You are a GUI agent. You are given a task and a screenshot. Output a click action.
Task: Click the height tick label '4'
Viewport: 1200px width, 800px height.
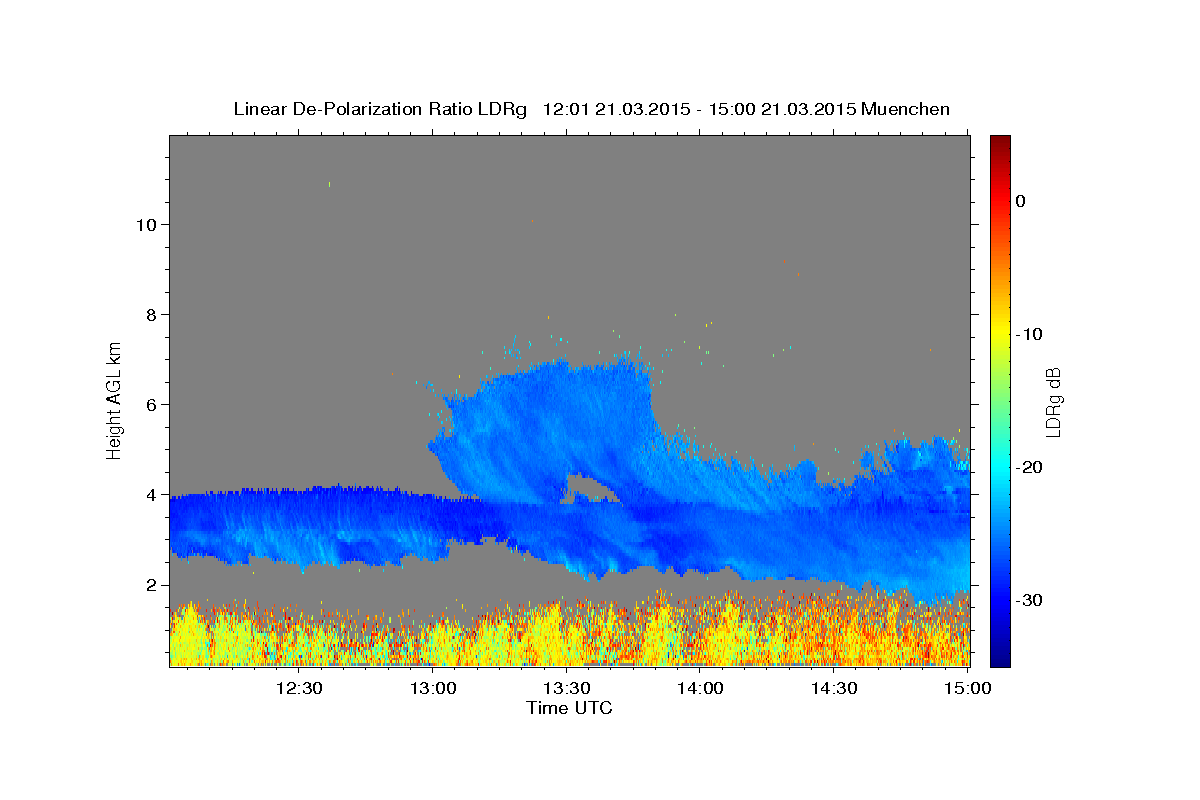pyautogui.click(x=150, y=494)
